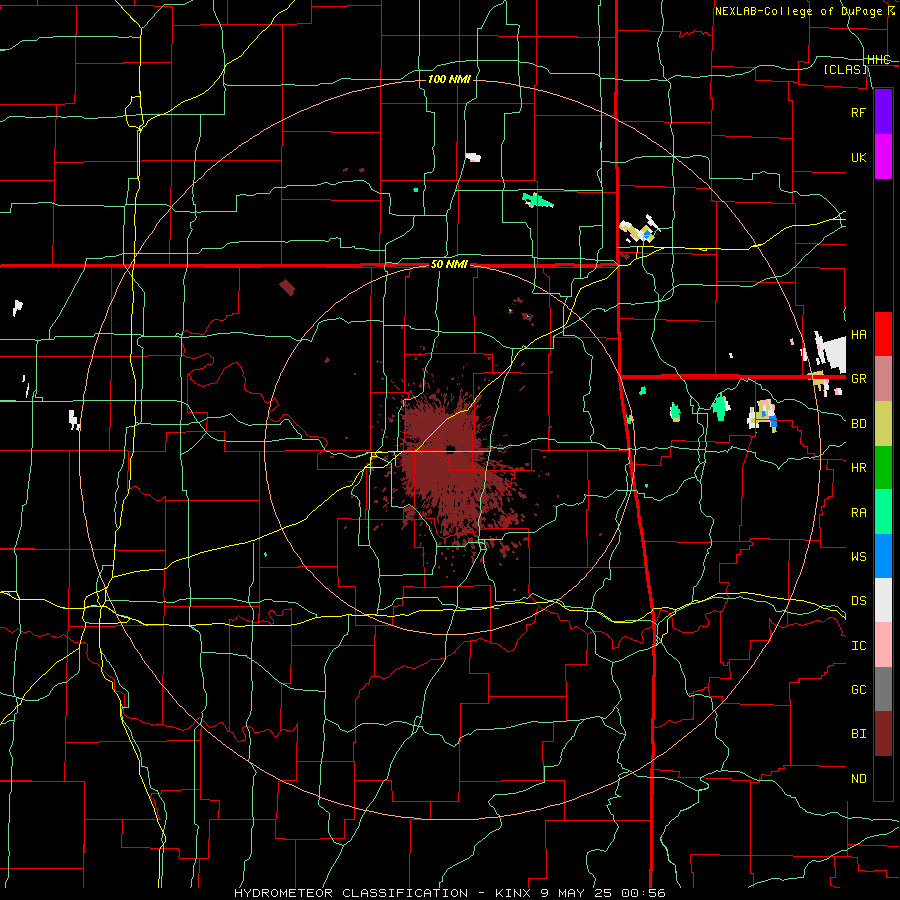Click the [CLAS] units label

[845, 69]
